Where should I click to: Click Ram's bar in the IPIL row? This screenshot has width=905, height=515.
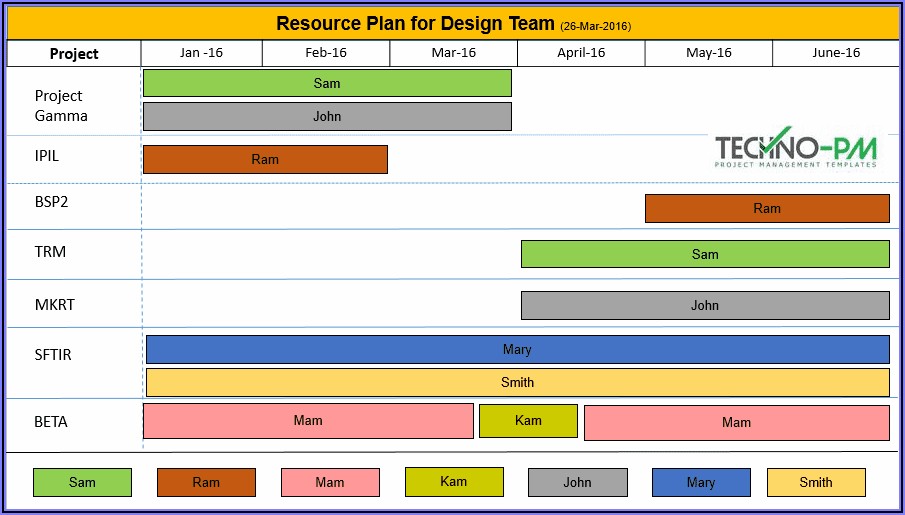click(265, 159)
